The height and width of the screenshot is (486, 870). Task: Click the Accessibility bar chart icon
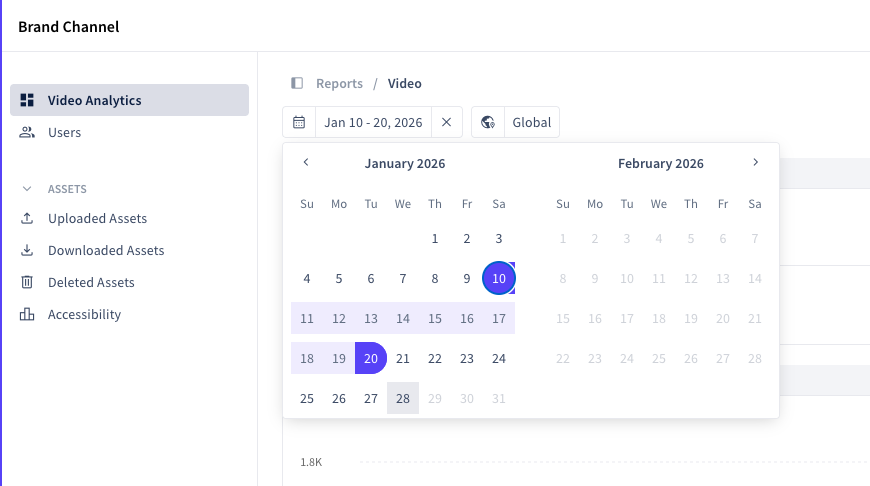(27, 314)
